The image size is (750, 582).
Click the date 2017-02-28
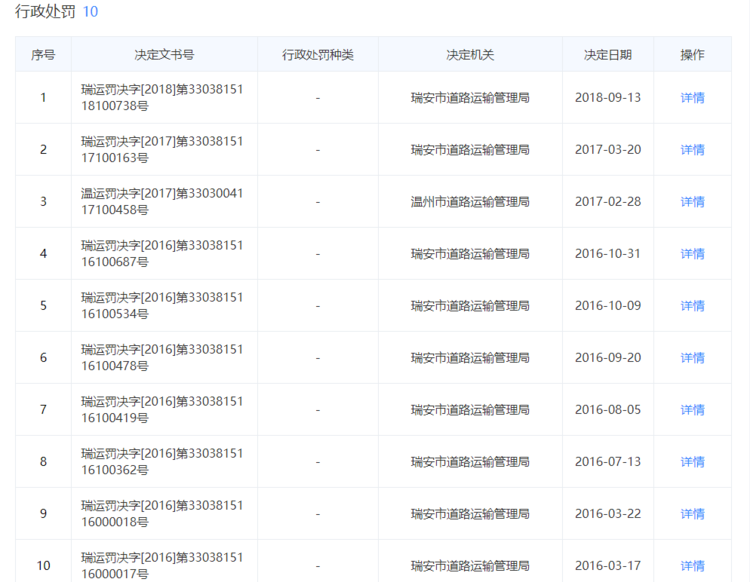(608, 202)
